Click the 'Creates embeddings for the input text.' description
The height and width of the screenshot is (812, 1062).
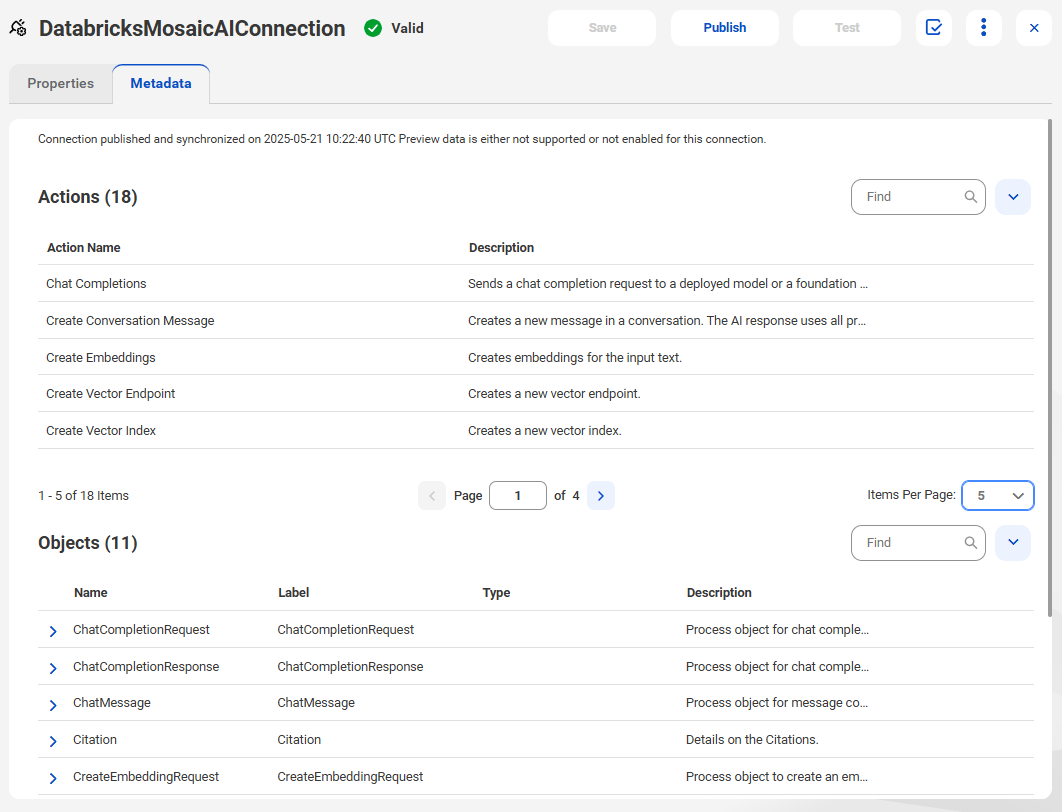[574, 358]
